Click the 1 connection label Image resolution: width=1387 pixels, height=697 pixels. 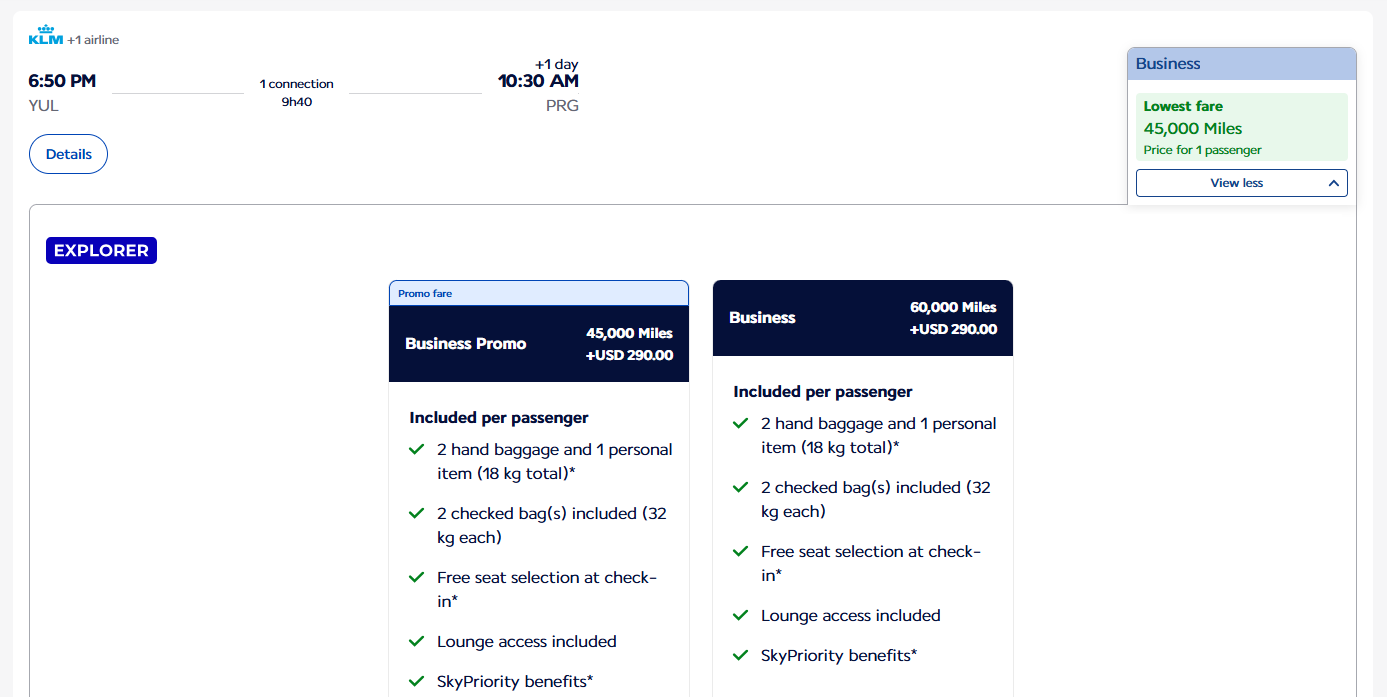[x=296, y=84]
